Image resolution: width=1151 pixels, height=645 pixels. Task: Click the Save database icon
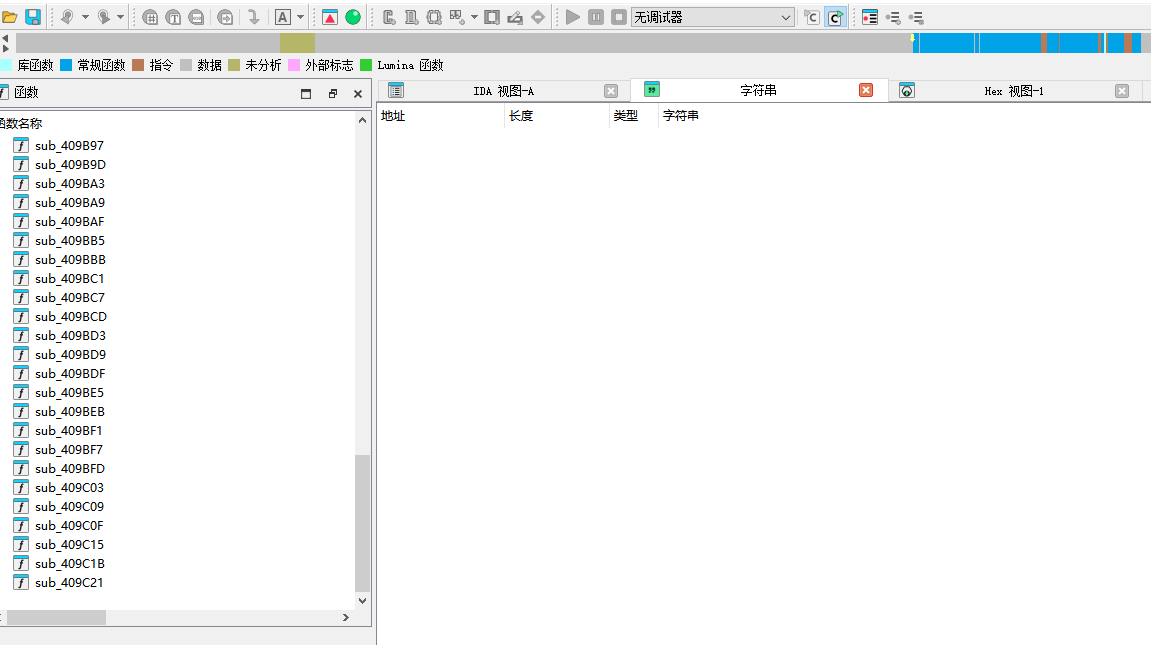33,17
